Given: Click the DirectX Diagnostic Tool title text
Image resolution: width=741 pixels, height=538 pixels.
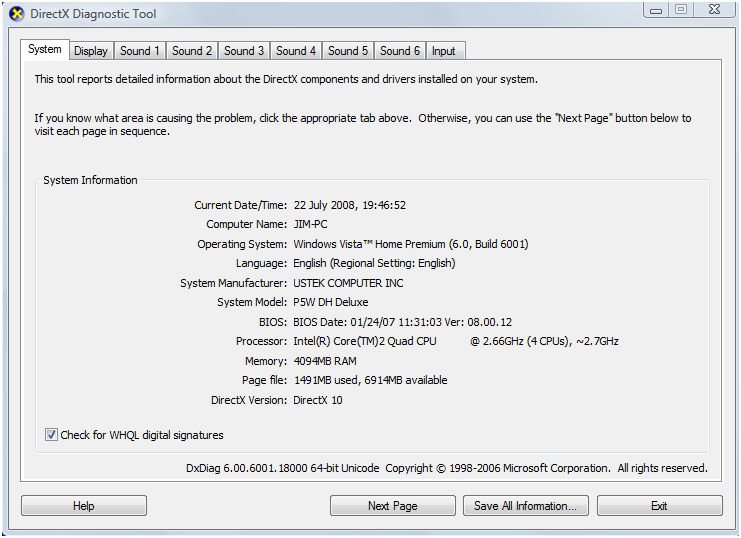Looking at the screenshot, I should click(x=93, y=14).
